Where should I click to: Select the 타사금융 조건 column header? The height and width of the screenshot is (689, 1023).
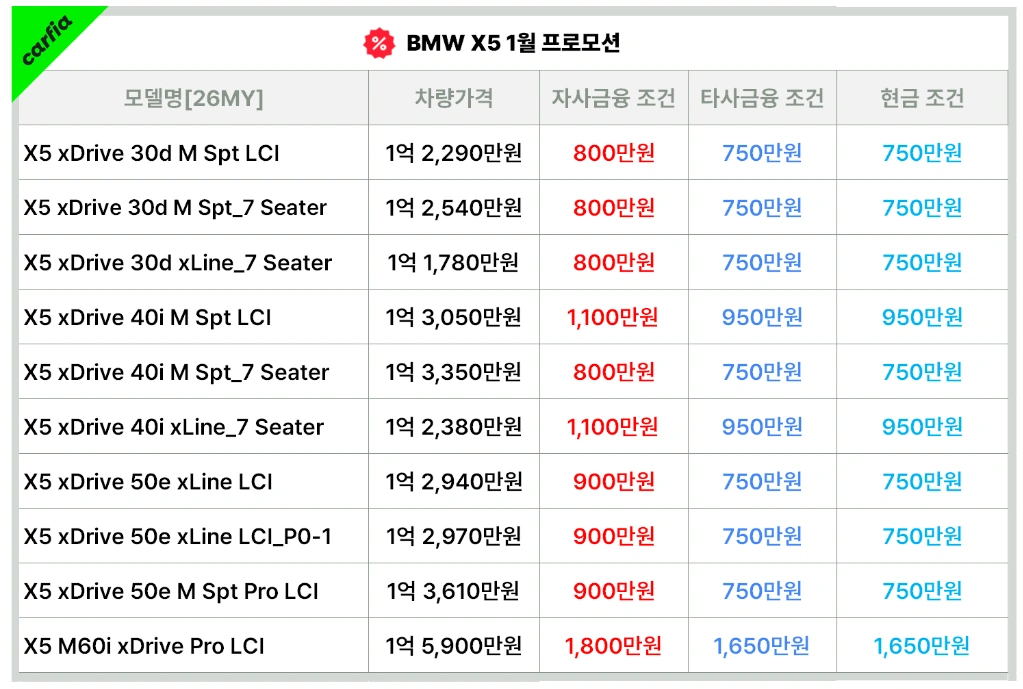(762, 98)
